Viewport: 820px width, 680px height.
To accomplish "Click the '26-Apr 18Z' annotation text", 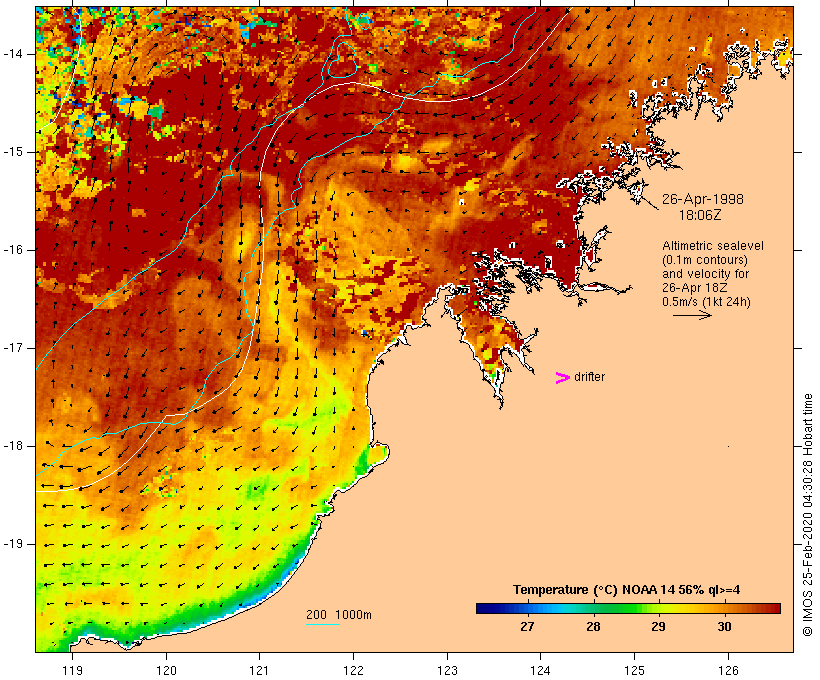I will pyautogui.click(x=694, y=288).
